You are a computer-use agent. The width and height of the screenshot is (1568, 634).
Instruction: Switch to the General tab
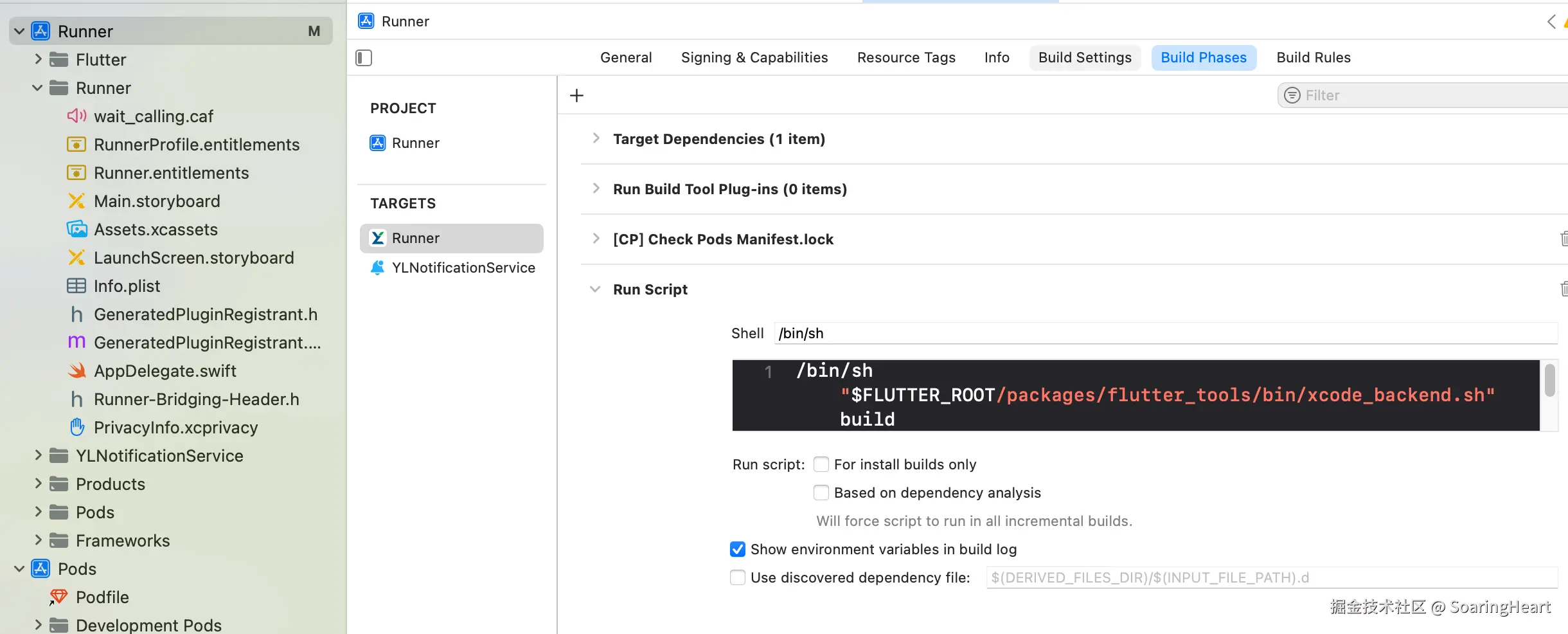tap(626, 58)
